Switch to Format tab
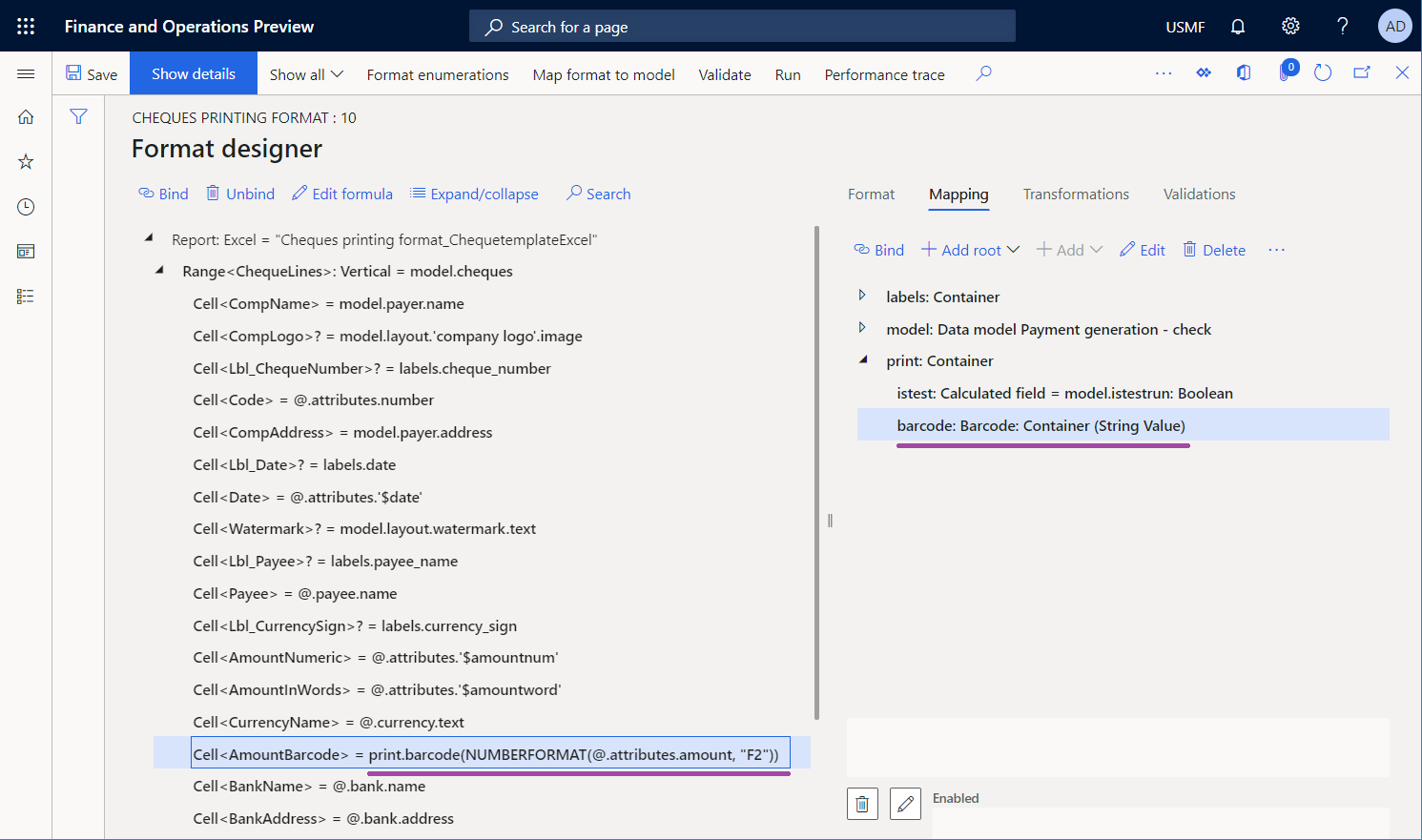The width and height of the screenshot is (1422, 840). 871,194
